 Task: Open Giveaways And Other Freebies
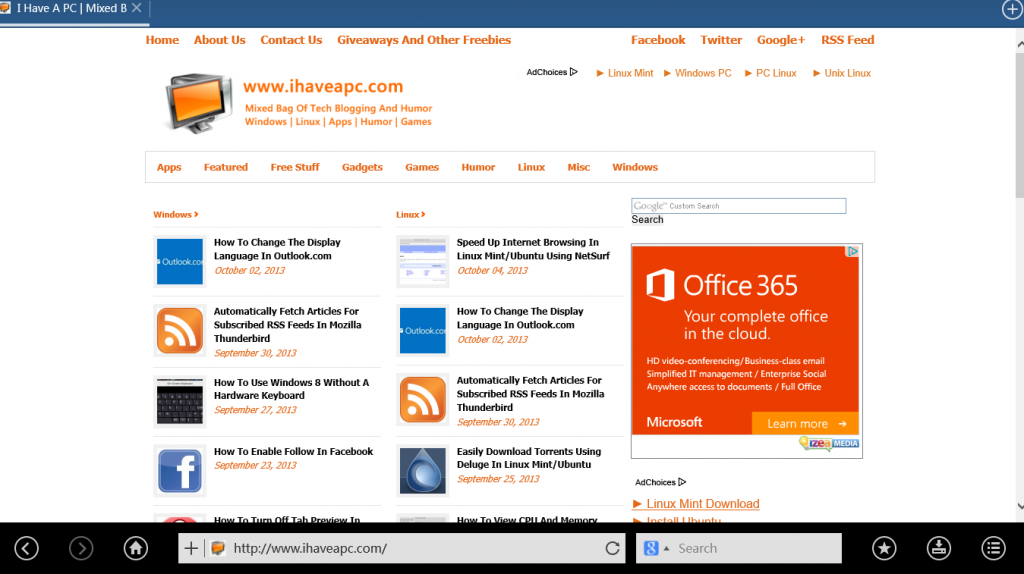coord(424,40)
